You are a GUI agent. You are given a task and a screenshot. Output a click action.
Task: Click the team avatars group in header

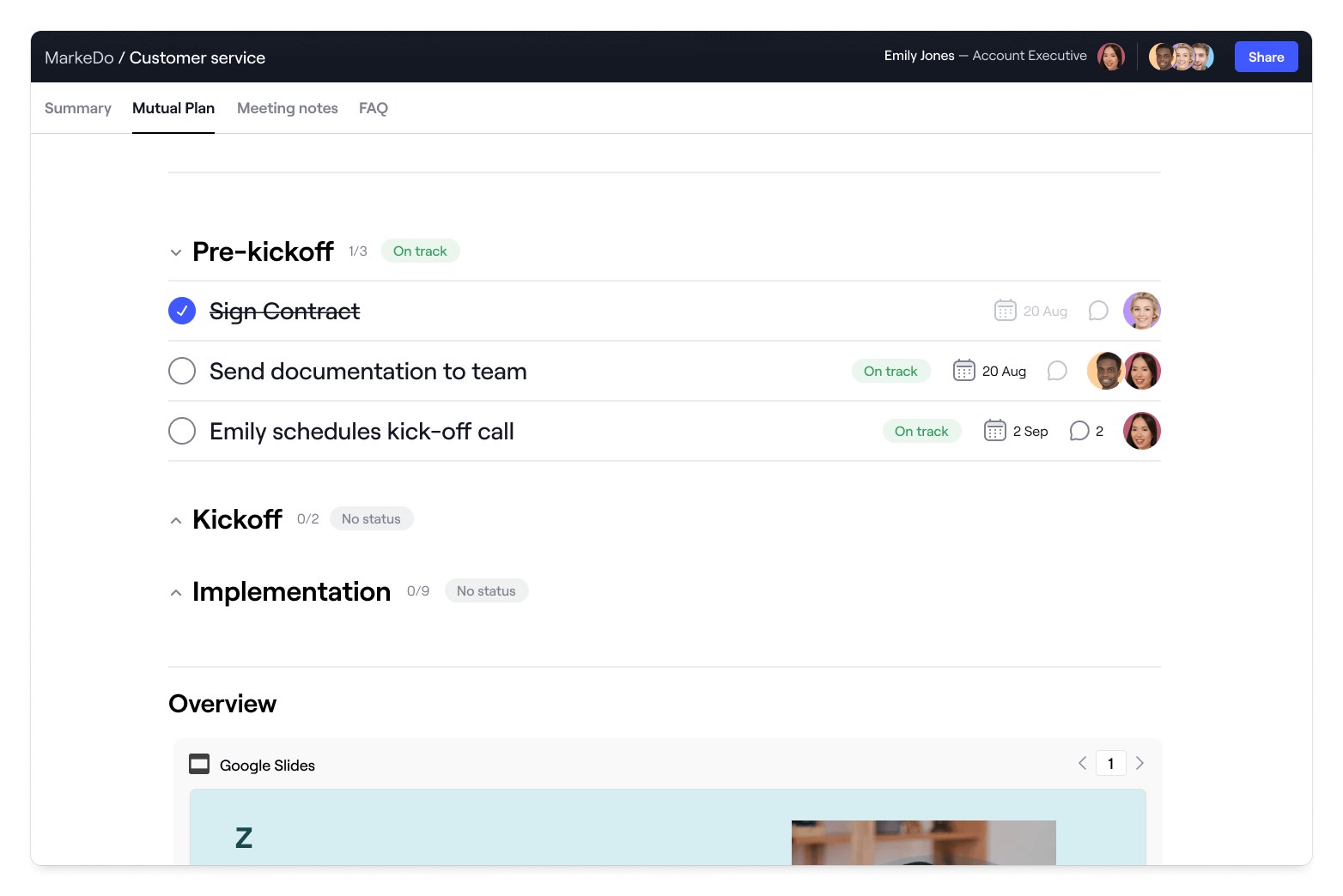(1182, 56)
